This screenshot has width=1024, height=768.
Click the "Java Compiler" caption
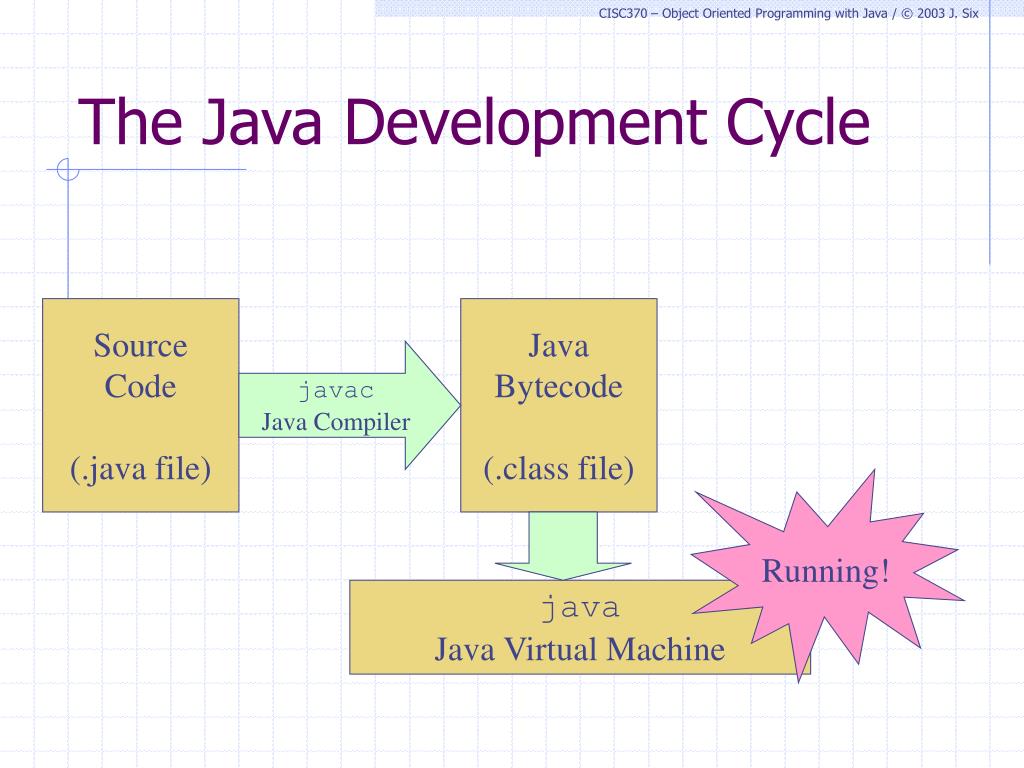336,422
